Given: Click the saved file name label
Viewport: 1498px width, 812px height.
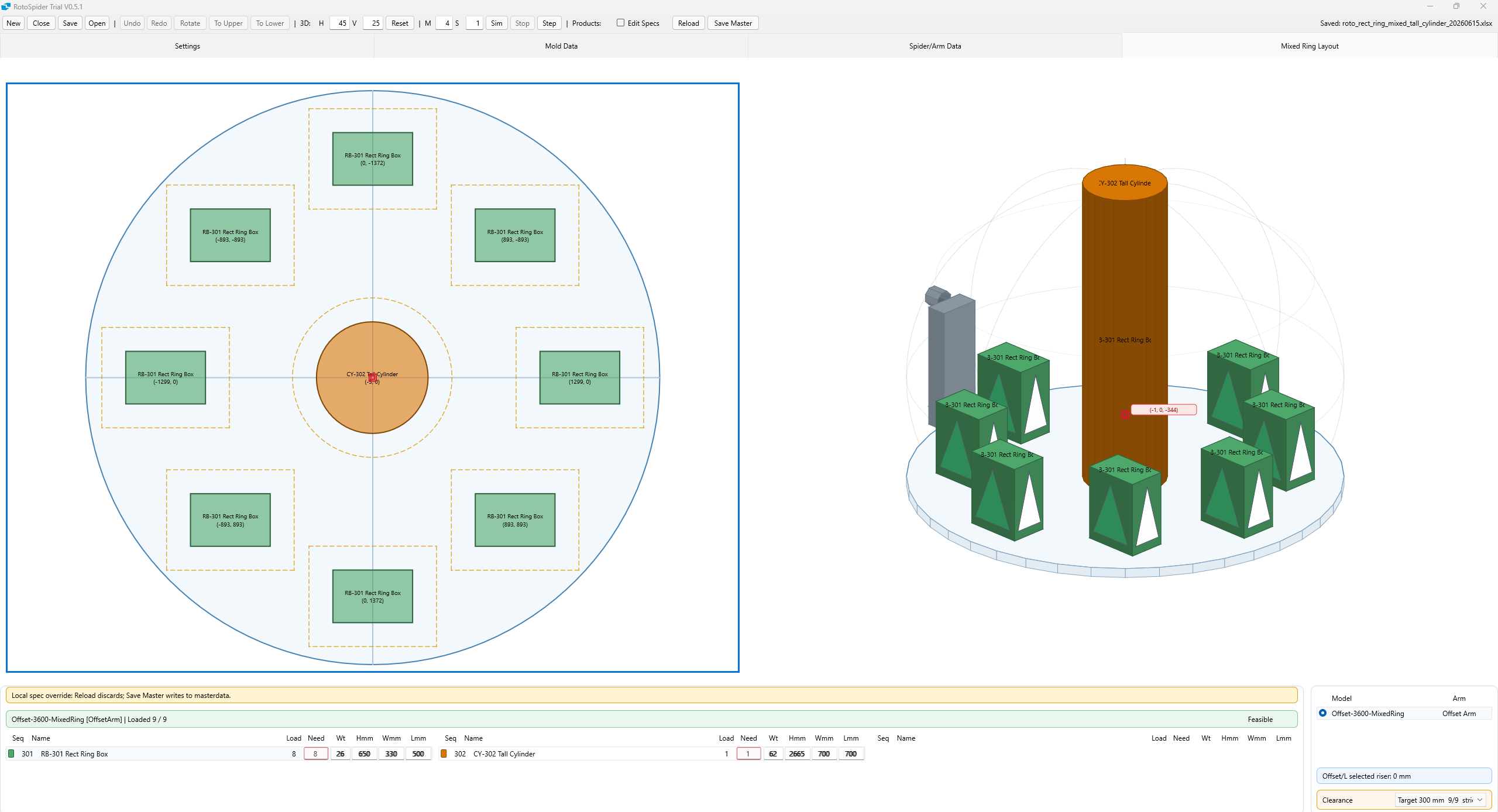Looking at the screenshot, I should tap(1406, 23).
